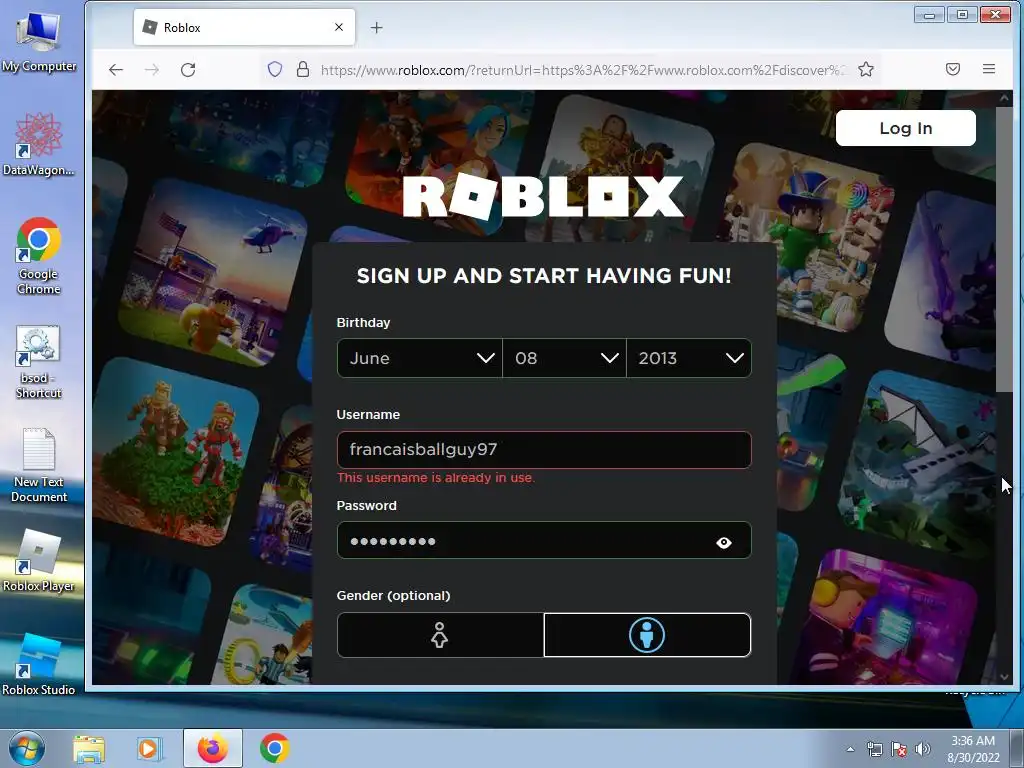Open the birthday day dropdown showing 08
This screenshot has width=1024, height=768.
pos(564,358)
